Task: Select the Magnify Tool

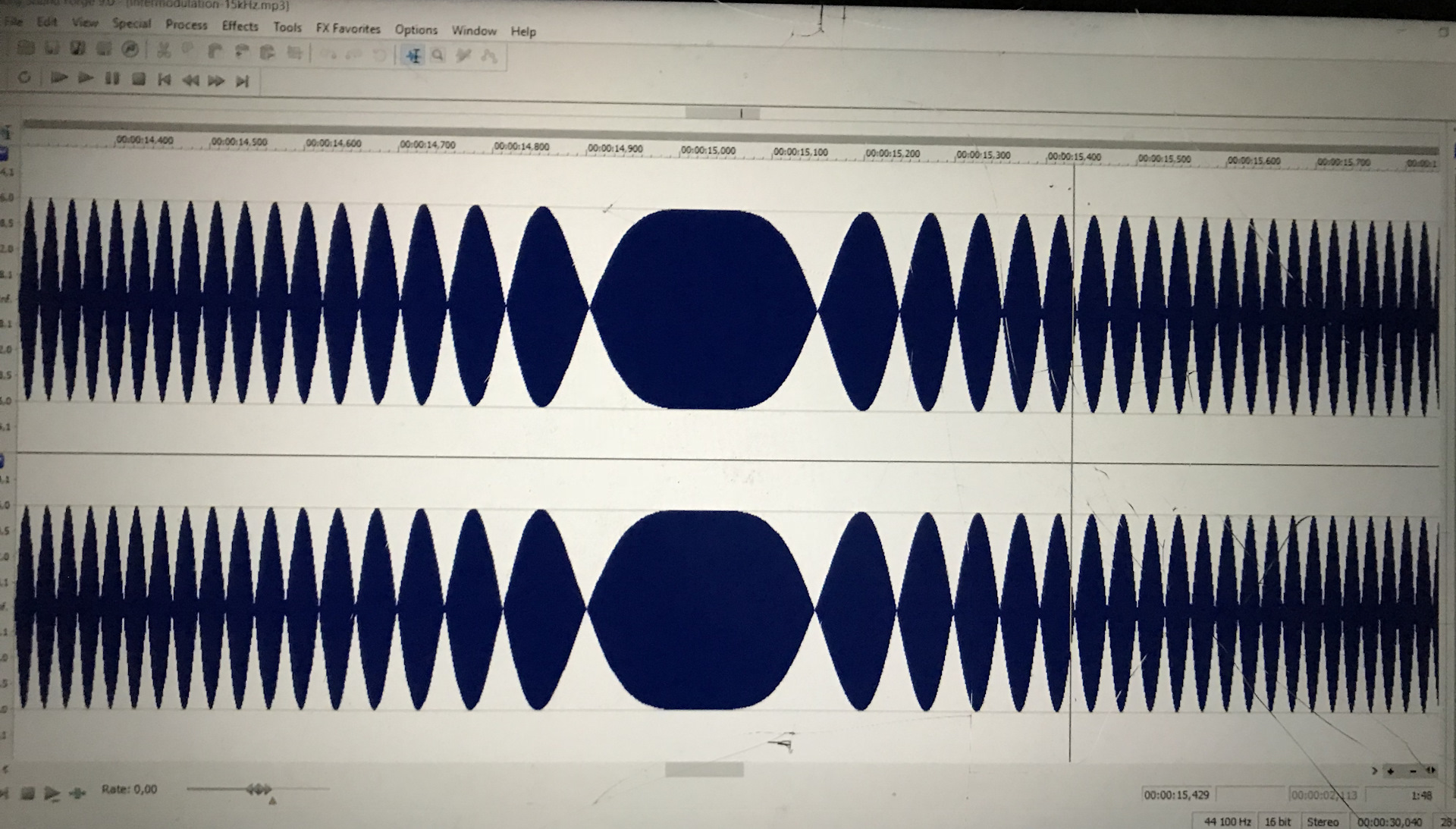Action: 438,55
